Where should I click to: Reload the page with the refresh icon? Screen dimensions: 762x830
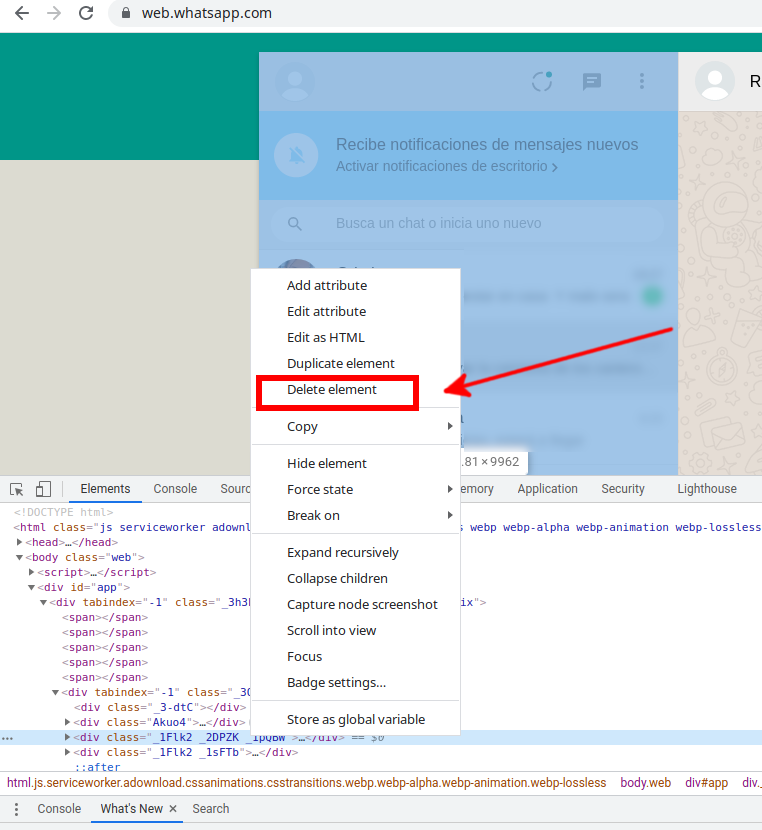86,14
